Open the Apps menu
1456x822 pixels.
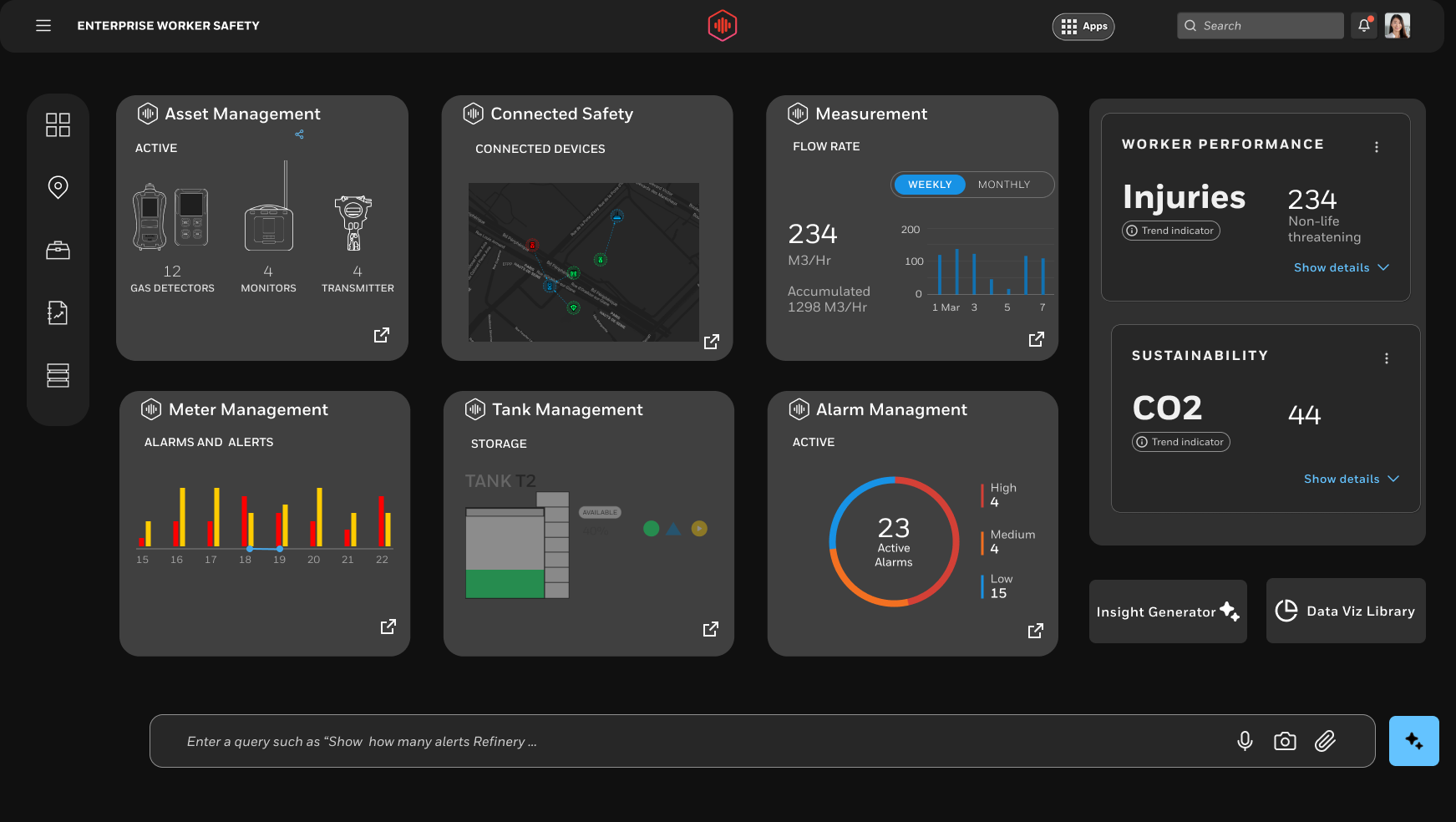[x=1083, y=26]
